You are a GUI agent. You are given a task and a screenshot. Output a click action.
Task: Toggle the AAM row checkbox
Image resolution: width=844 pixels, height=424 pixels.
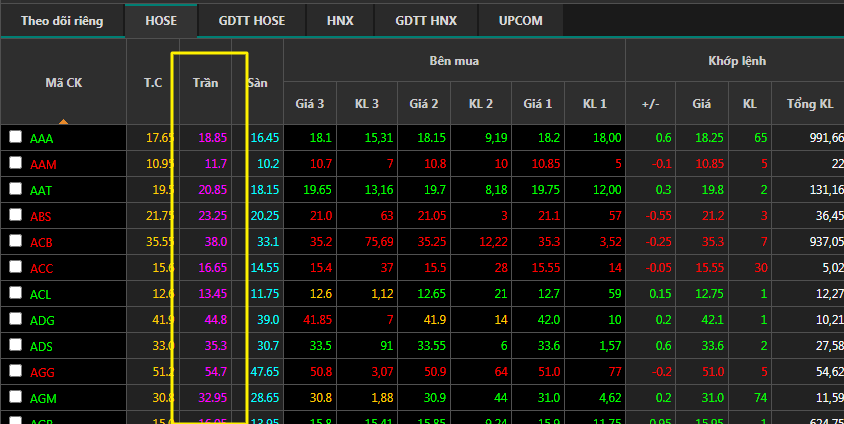click(15, 163)
